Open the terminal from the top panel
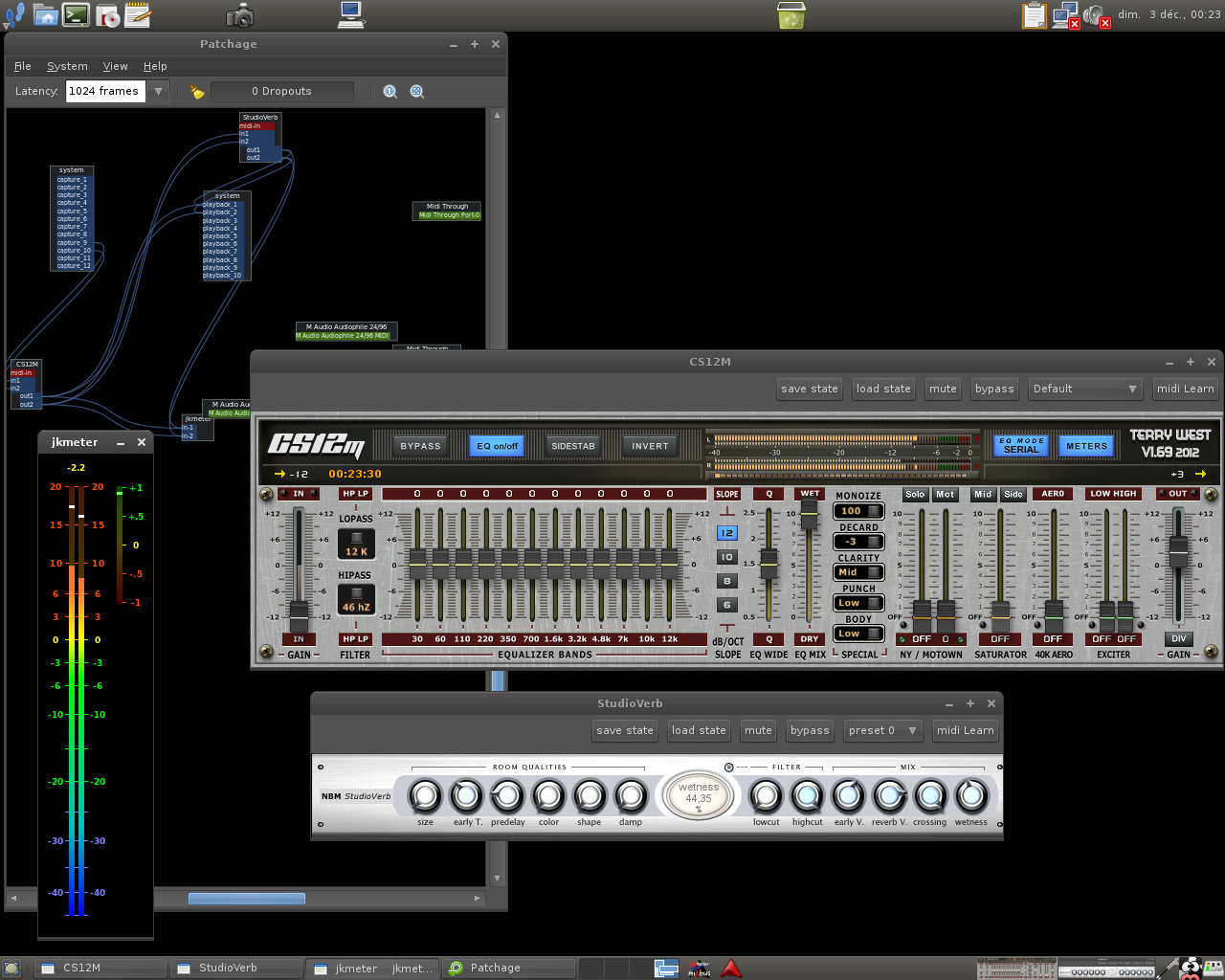 77,15
